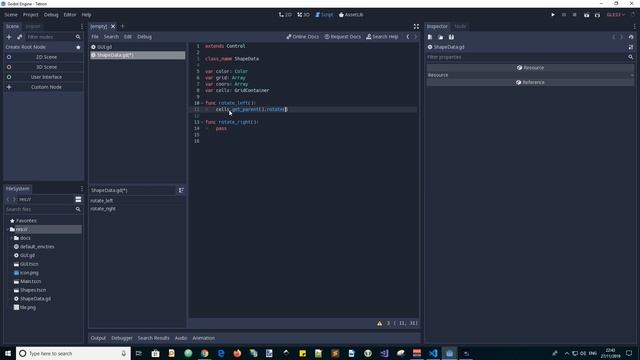
Task: Open the script editor File menu
Action: pyautogui.click(x=95, y=37)
